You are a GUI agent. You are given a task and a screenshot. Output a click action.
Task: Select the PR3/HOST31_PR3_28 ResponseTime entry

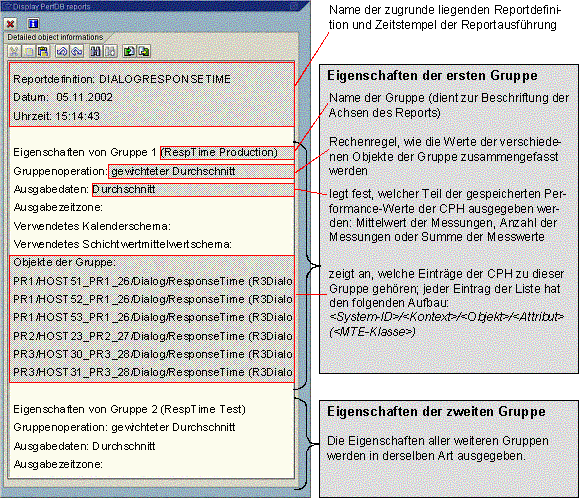coord(152,372)
